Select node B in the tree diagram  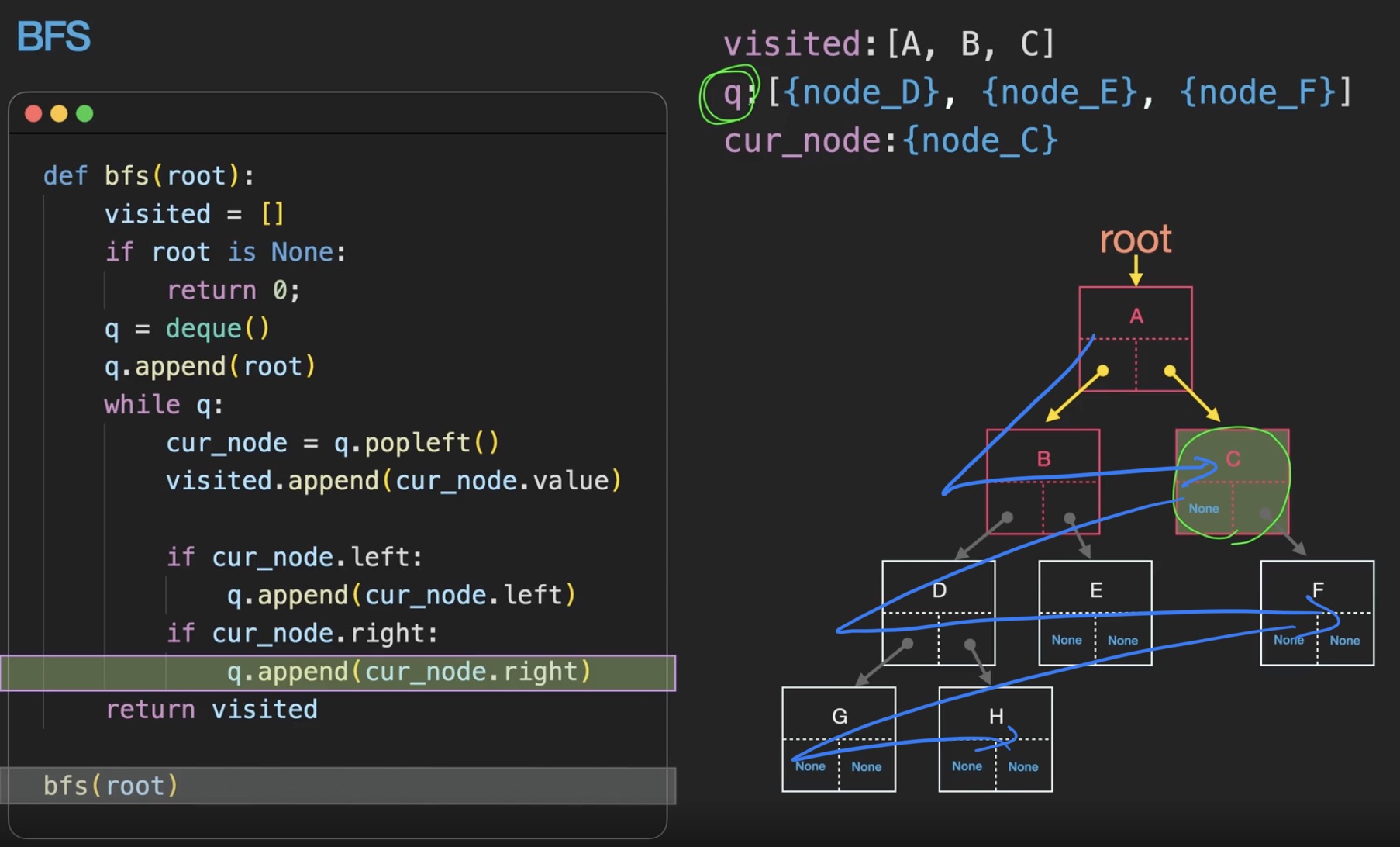coord(1043,458)
